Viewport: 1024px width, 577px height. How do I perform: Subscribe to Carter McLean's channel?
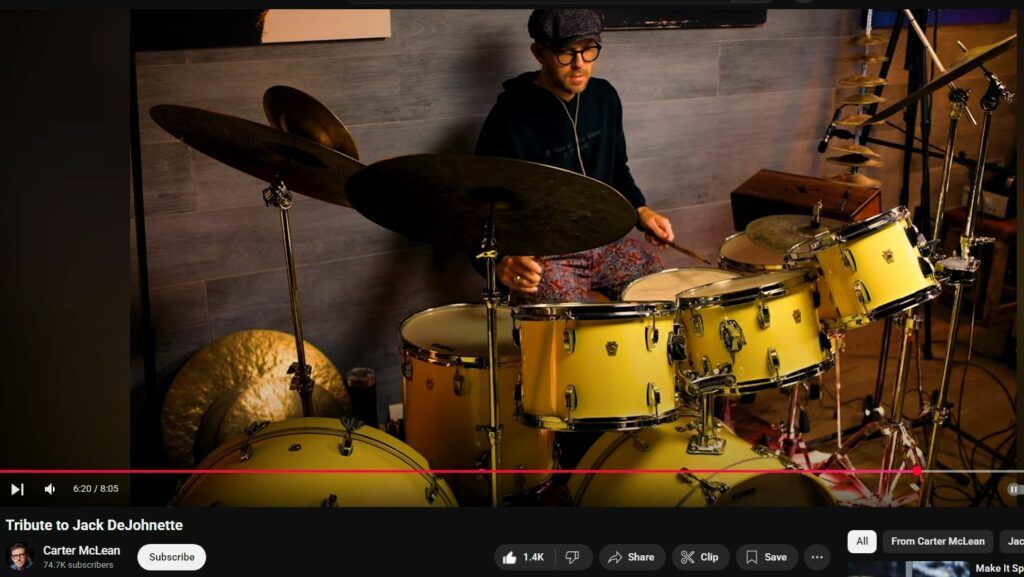[171, 557]
